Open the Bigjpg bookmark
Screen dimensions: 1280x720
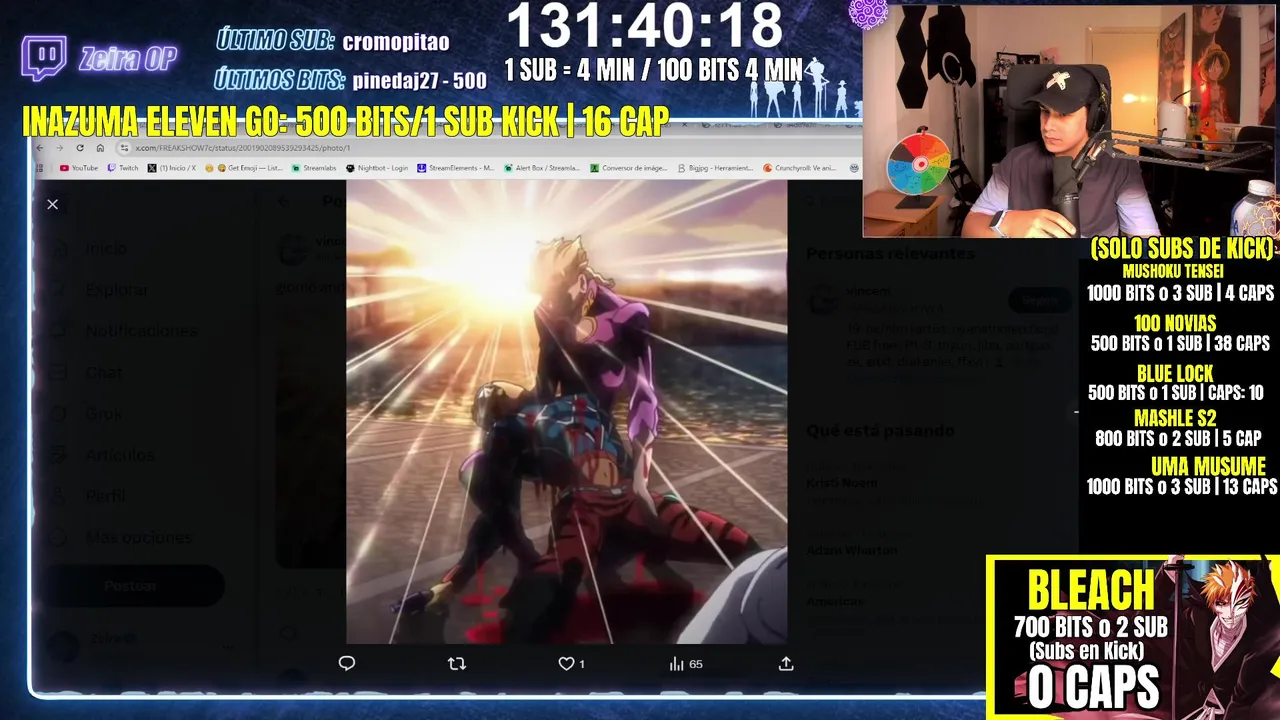(716, 168)
